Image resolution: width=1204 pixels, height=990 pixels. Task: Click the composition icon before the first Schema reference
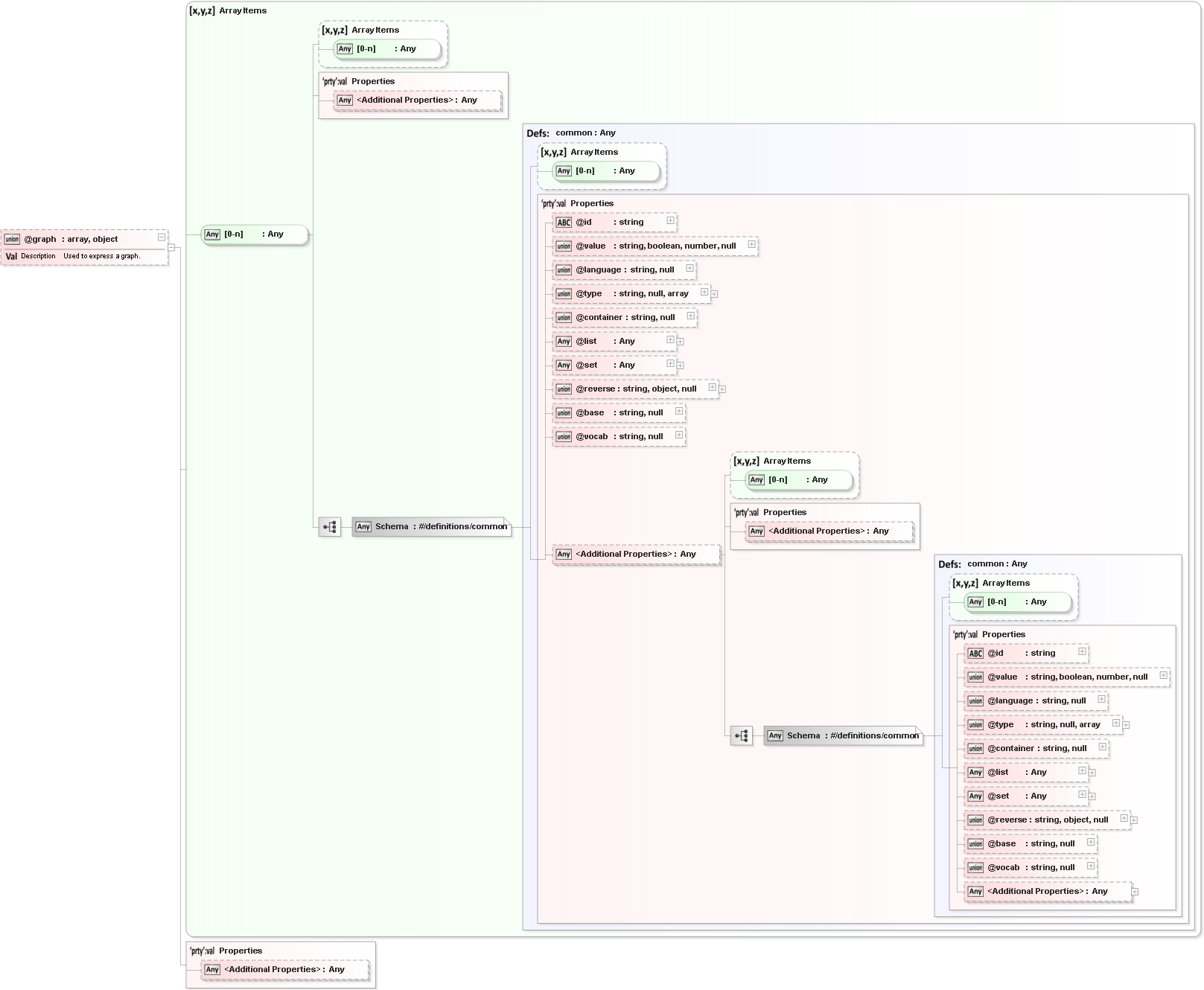click(328, 526)
